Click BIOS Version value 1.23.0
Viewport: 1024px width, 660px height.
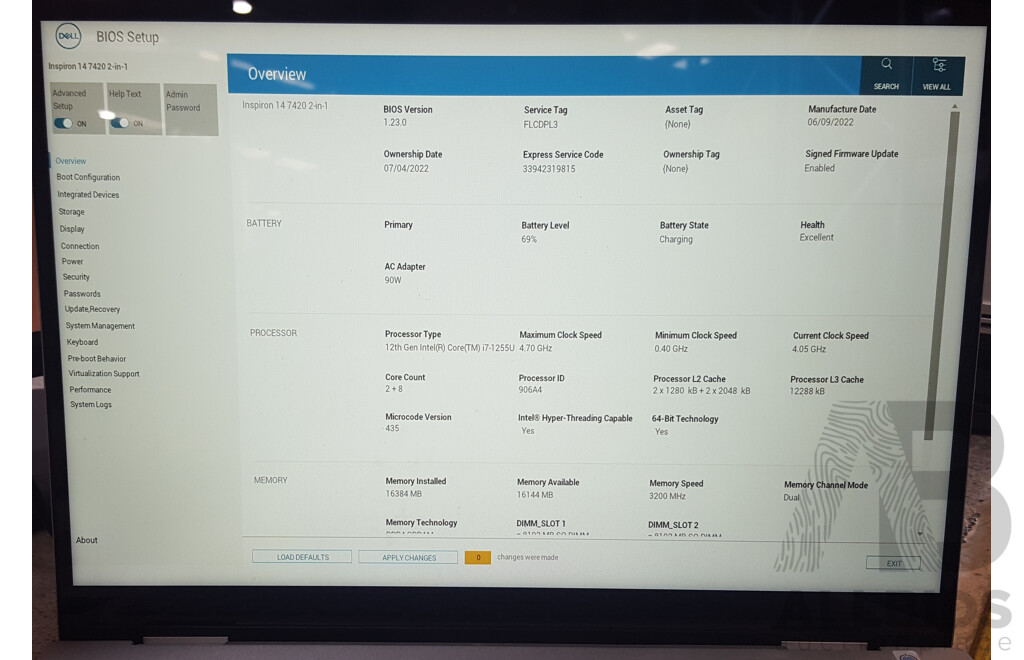pyautogui.click(x=395, y=122)
